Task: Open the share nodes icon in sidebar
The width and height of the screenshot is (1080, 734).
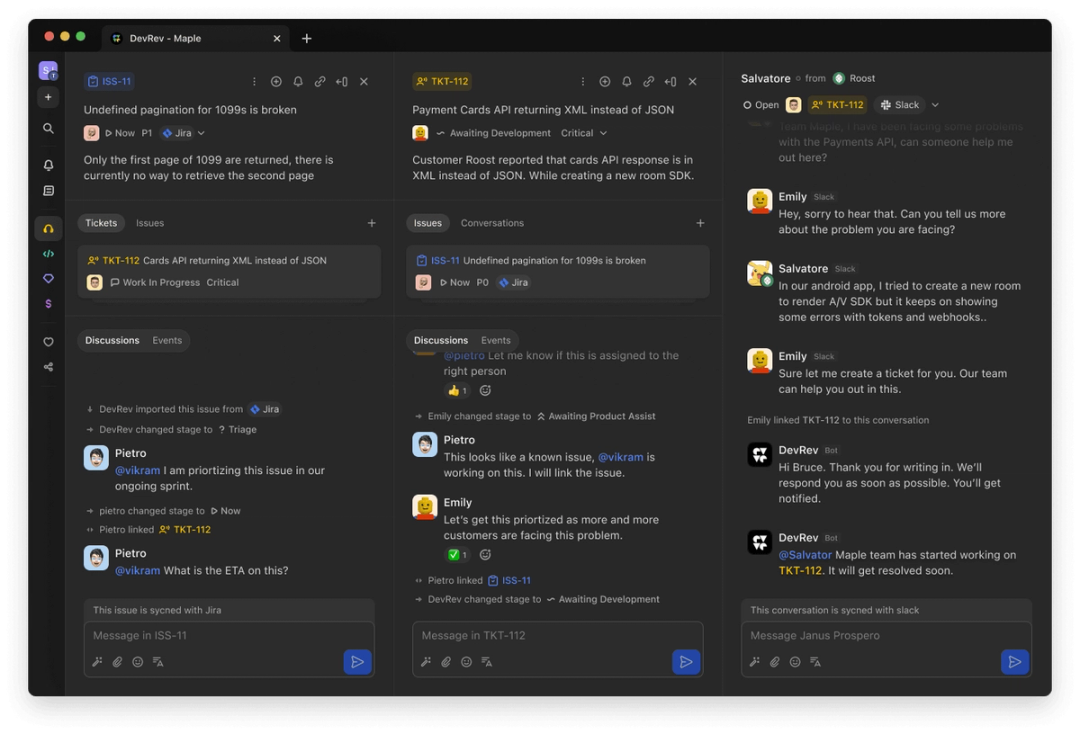Action: [48, 367]
